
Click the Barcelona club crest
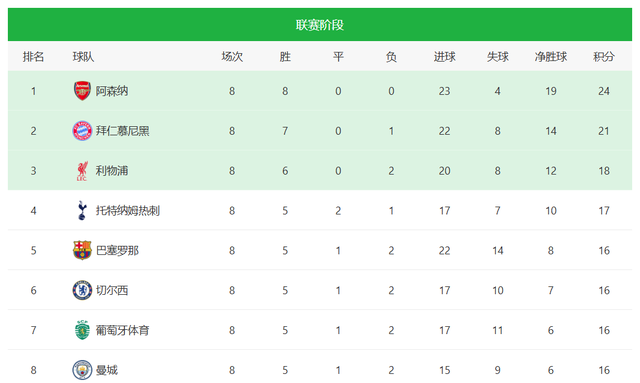[x=82, y=250]
